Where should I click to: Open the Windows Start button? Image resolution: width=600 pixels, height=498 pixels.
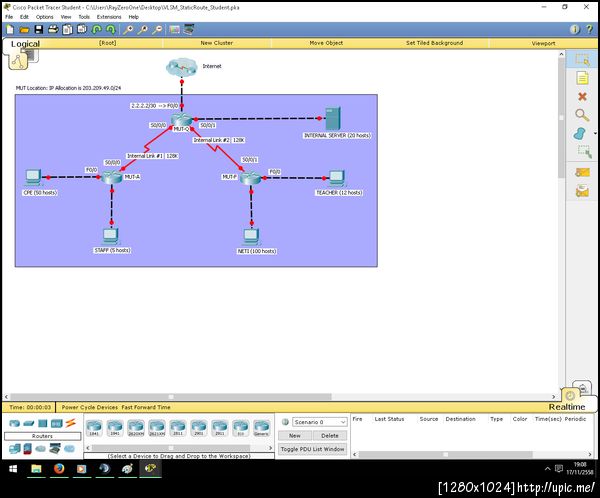click(x=13, y=469)
